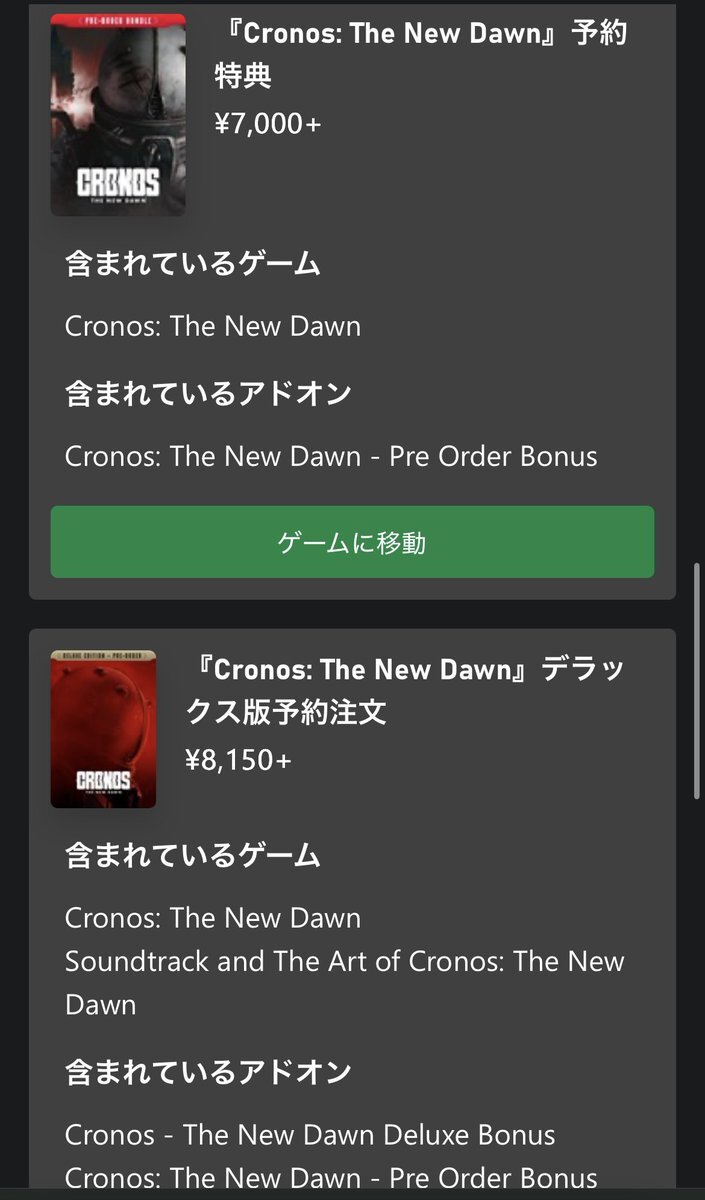Select Cronos: The New Dawn game in 予約特典 card
Viewport: 705px width, 1200px height.
pos(213,326)
